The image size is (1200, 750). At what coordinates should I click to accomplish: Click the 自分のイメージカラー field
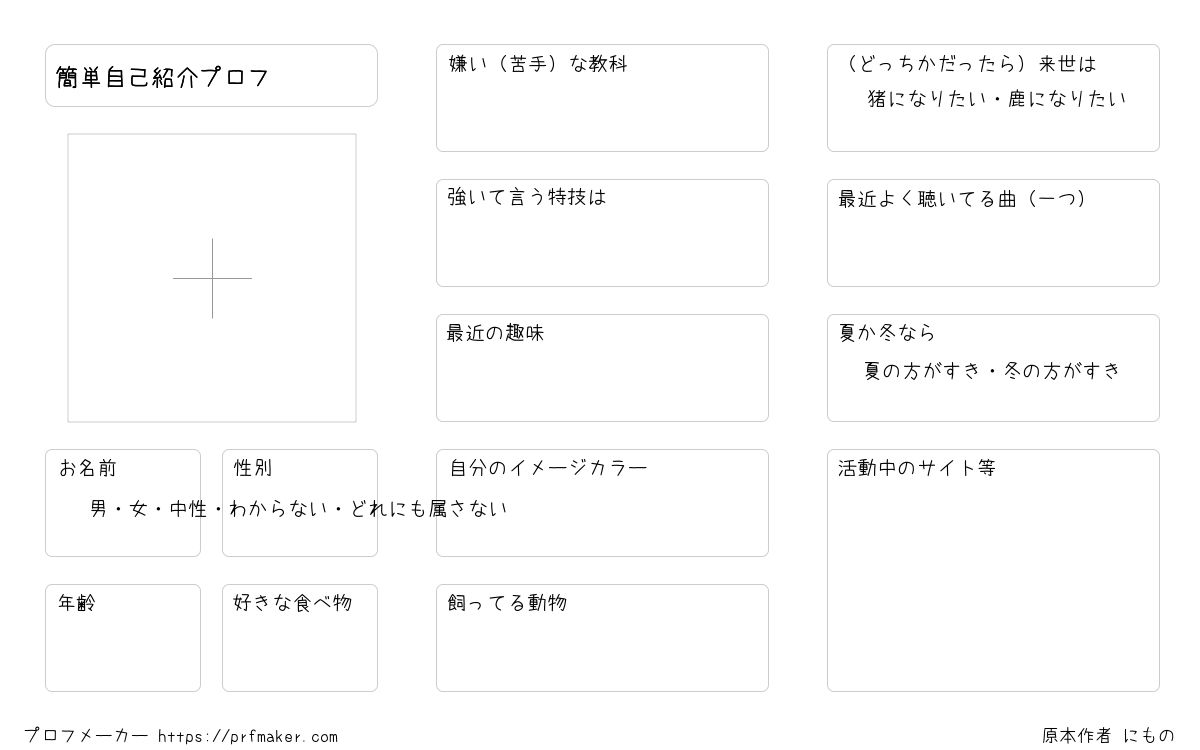coord(602,503)
